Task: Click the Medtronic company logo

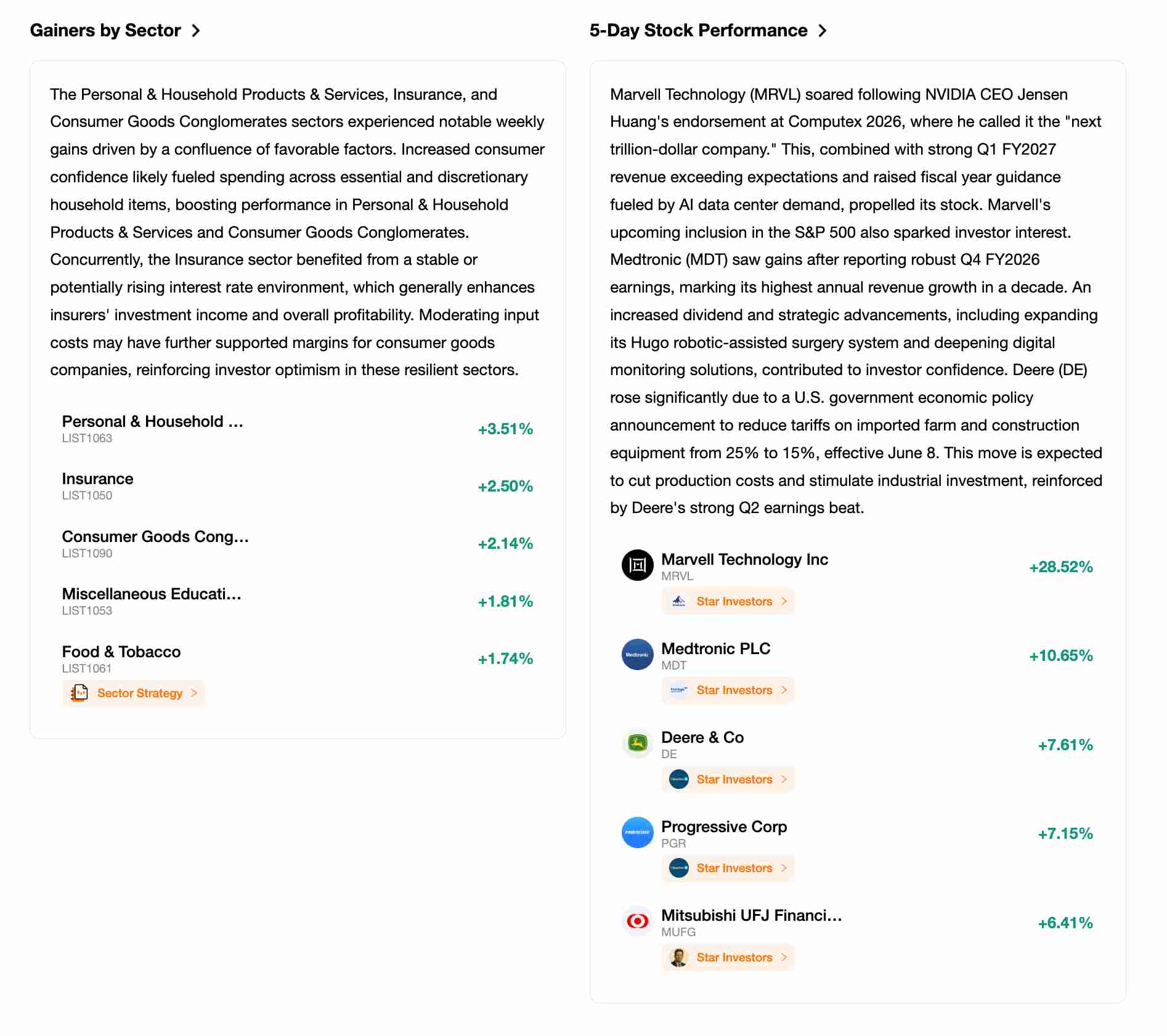Action: point(637,654)
